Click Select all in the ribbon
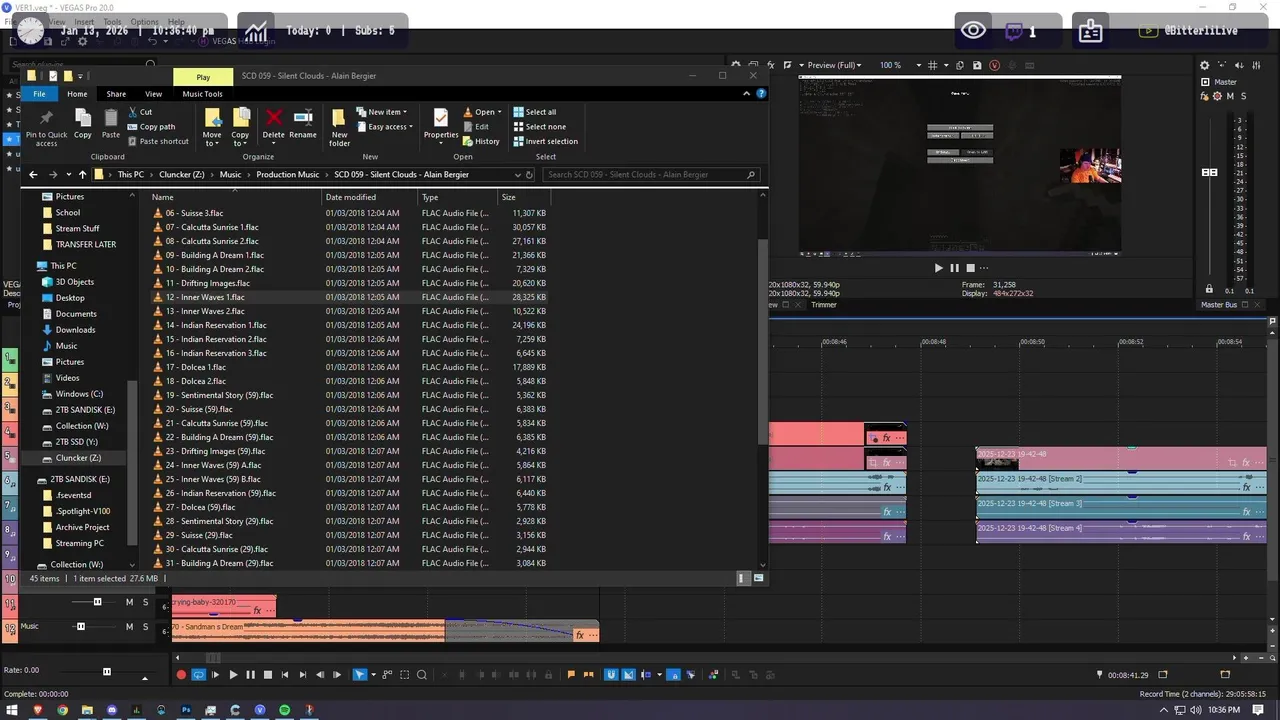This screenshot has height=720, width=1280. coord(534,112)
